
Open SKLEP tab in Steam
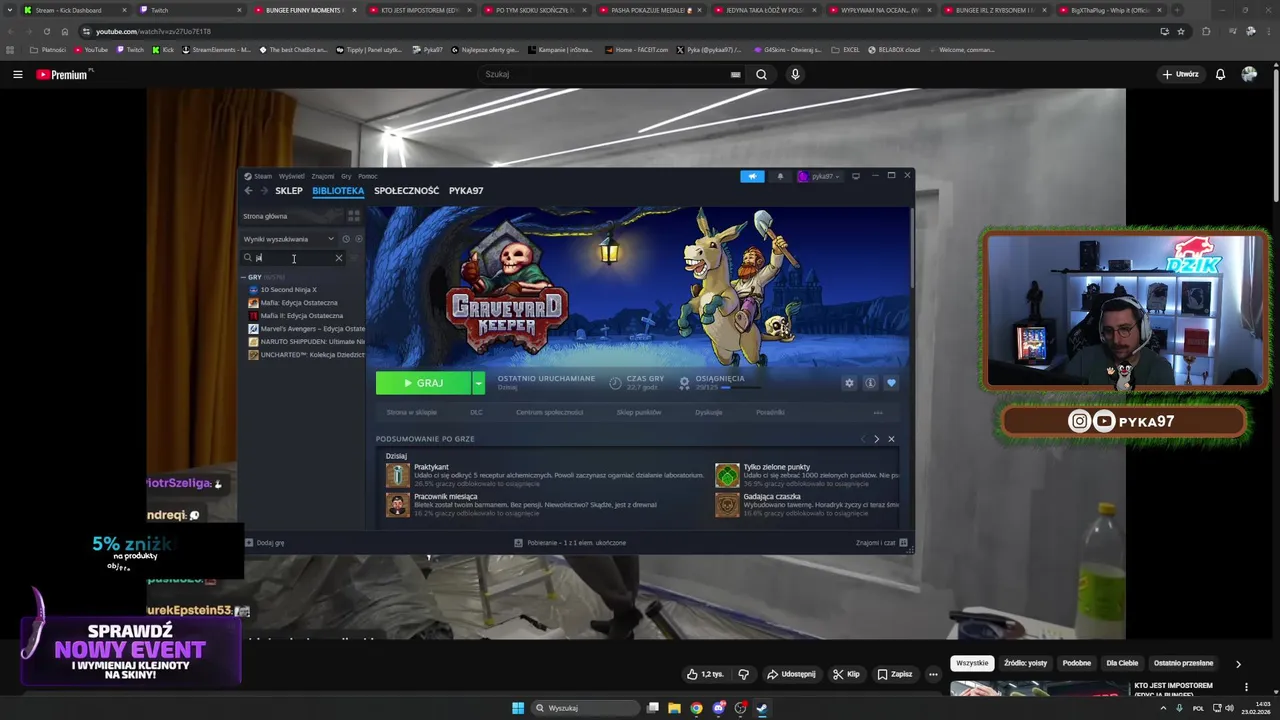coord(289,190)
